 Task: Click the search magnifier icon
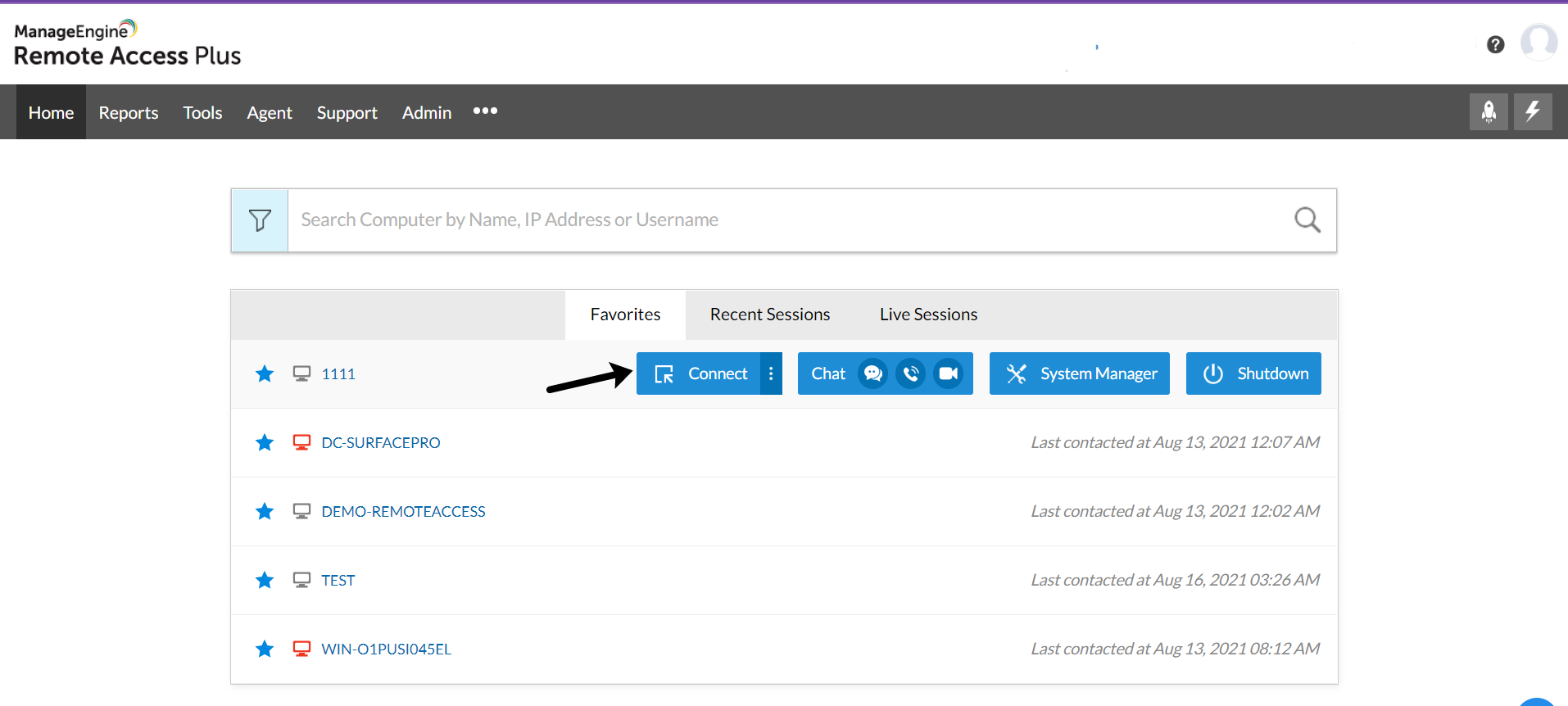[x=1307, y=219]
